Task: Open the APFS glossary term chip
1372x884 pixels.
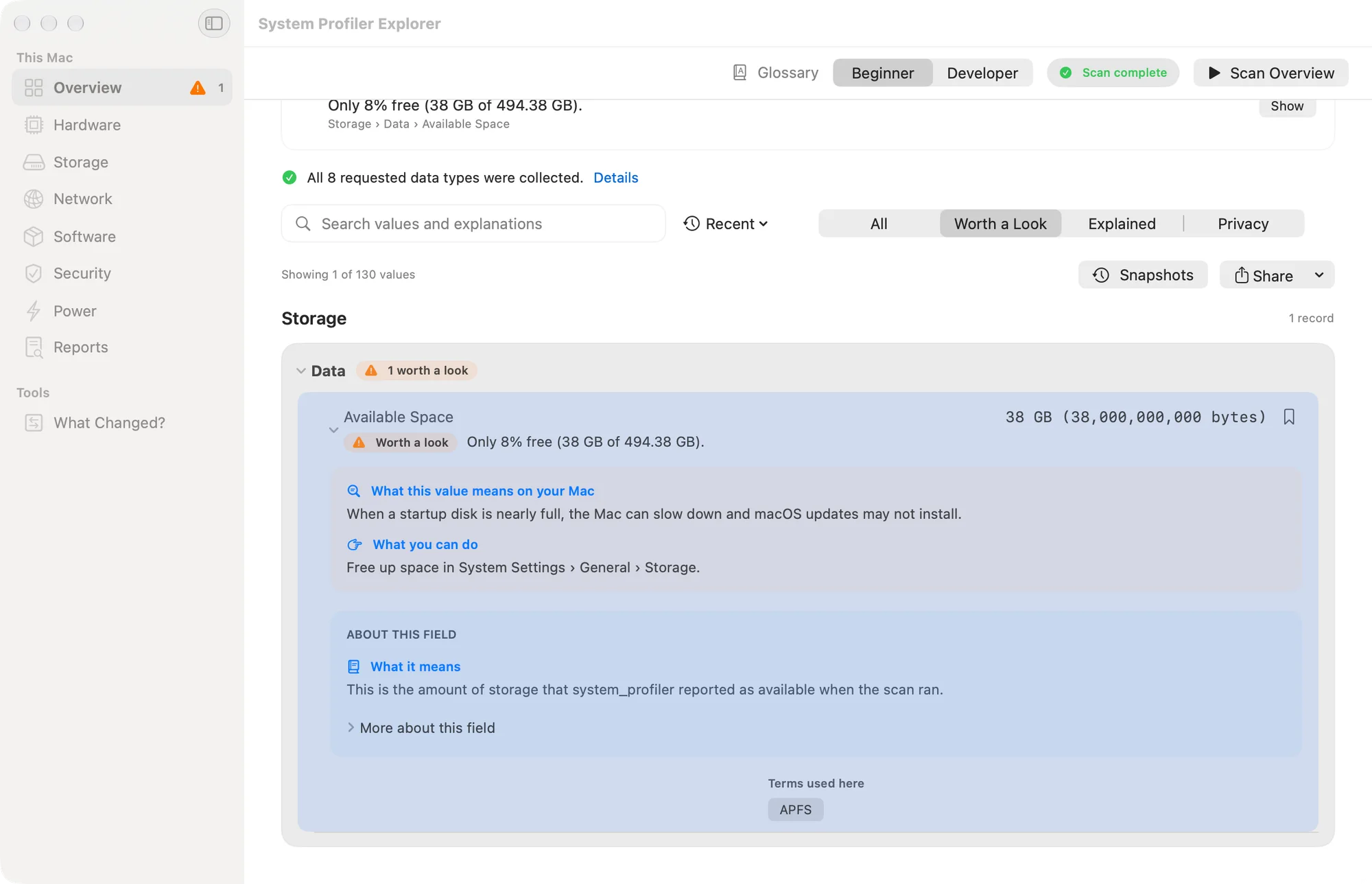Action: 796,810
